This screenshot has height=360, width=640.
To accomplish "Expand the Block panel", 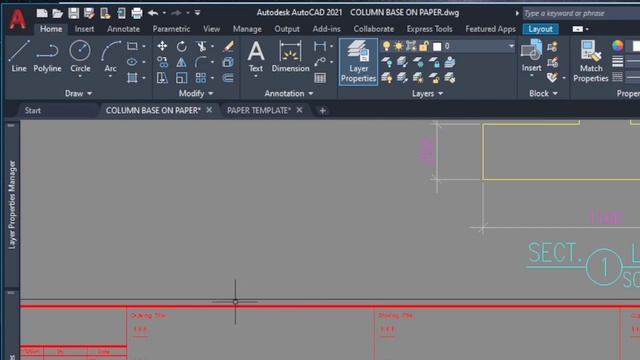I will (543, 93).
